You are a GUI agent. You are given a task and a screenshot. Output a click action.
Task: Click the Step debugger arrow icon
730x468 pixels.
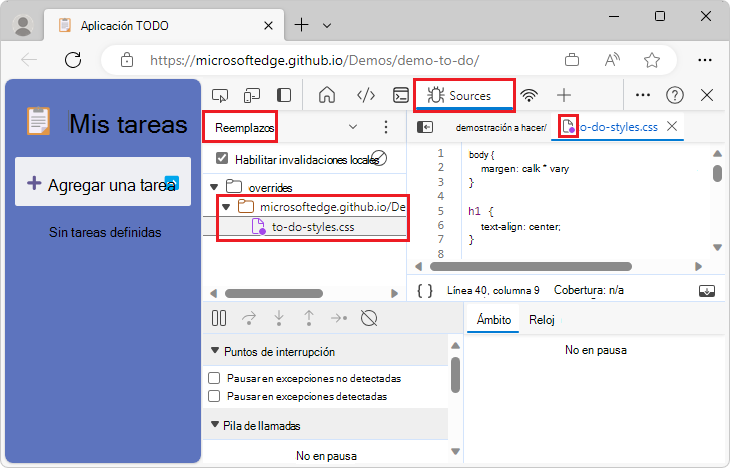(x=338, y=319)
